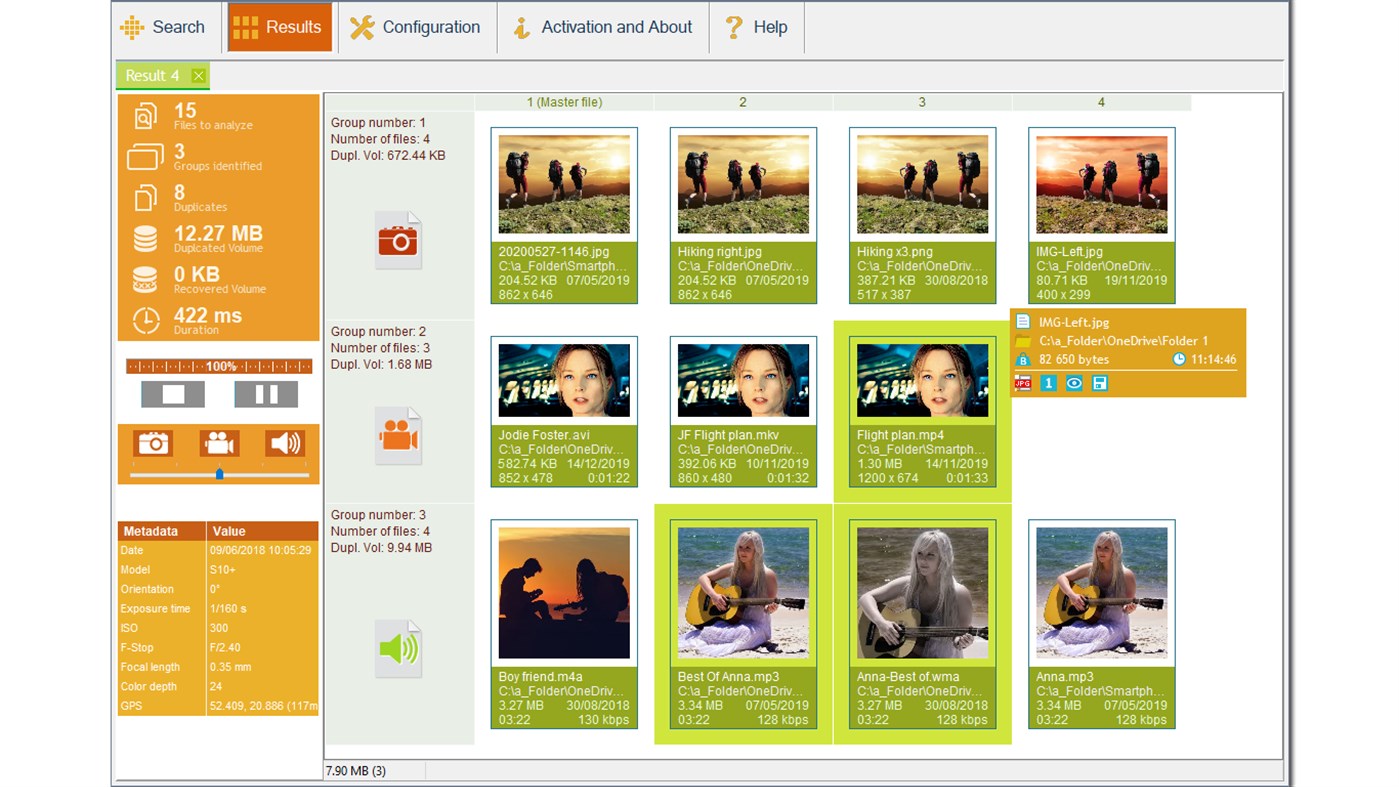
Task: Switch to the Search tab
Action: tap(164, 27)
